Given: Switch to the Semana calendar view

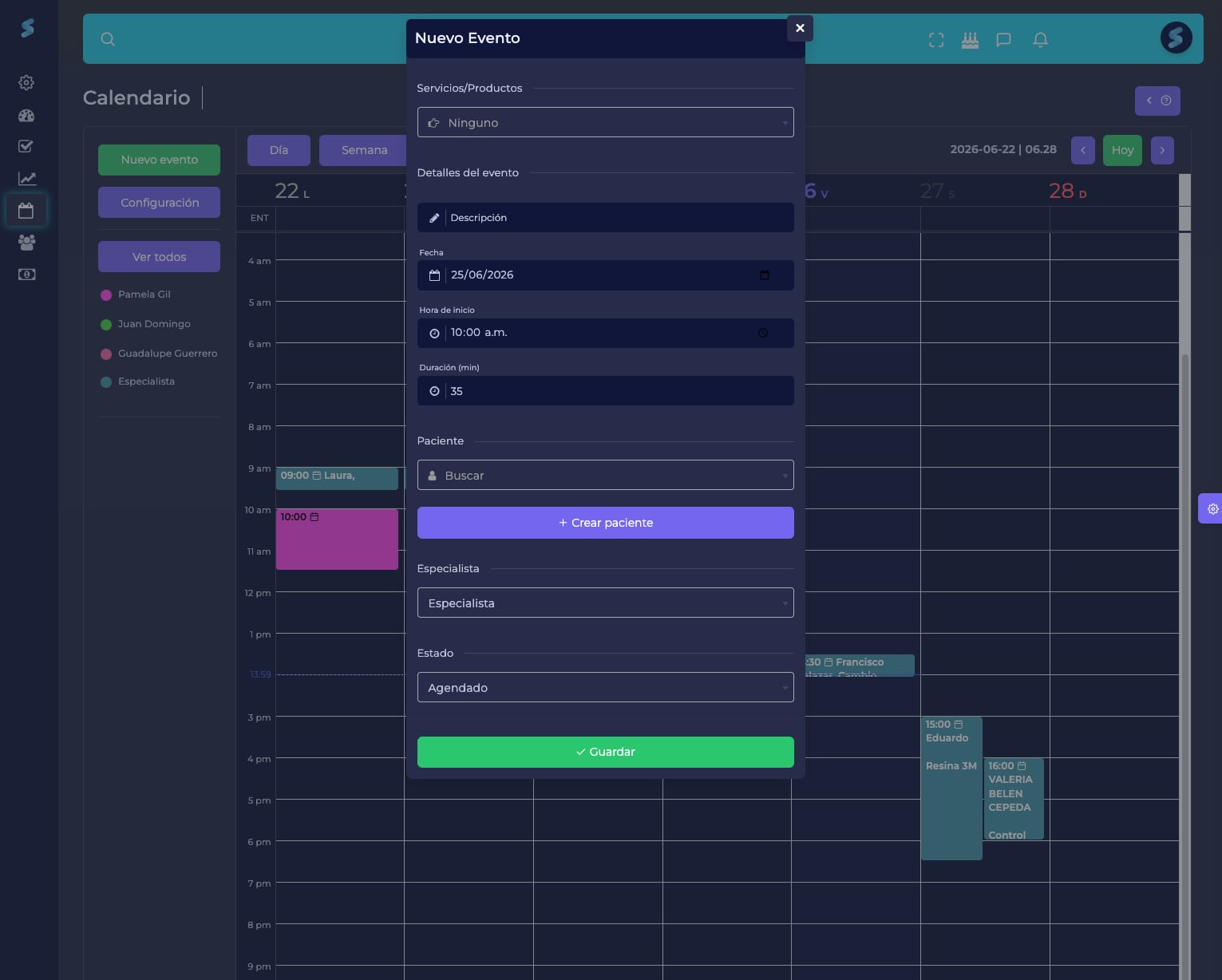Looking at the screenshot, I should click(364, 150).
